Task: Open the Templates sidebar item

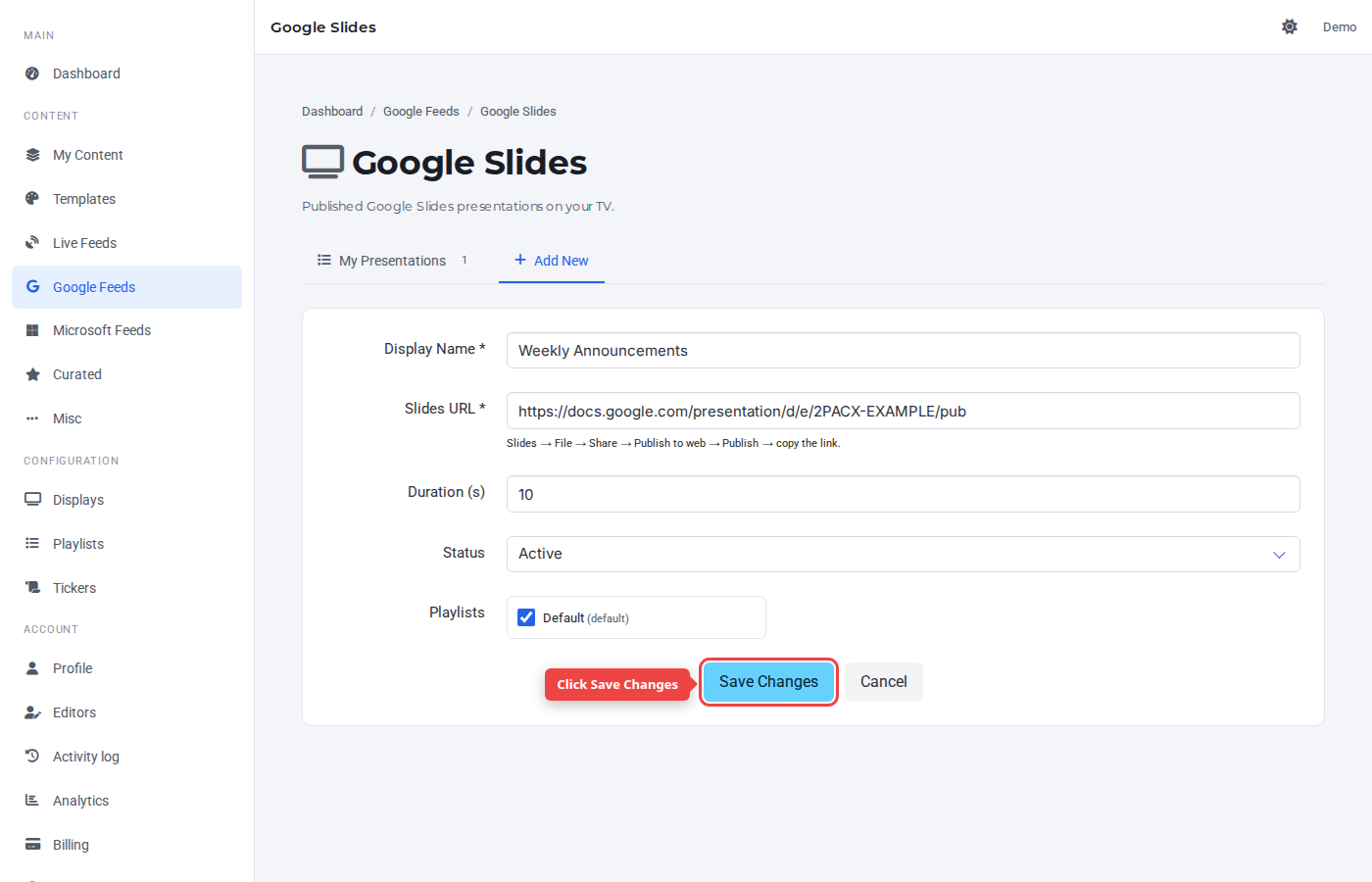Action: (126, 199)
